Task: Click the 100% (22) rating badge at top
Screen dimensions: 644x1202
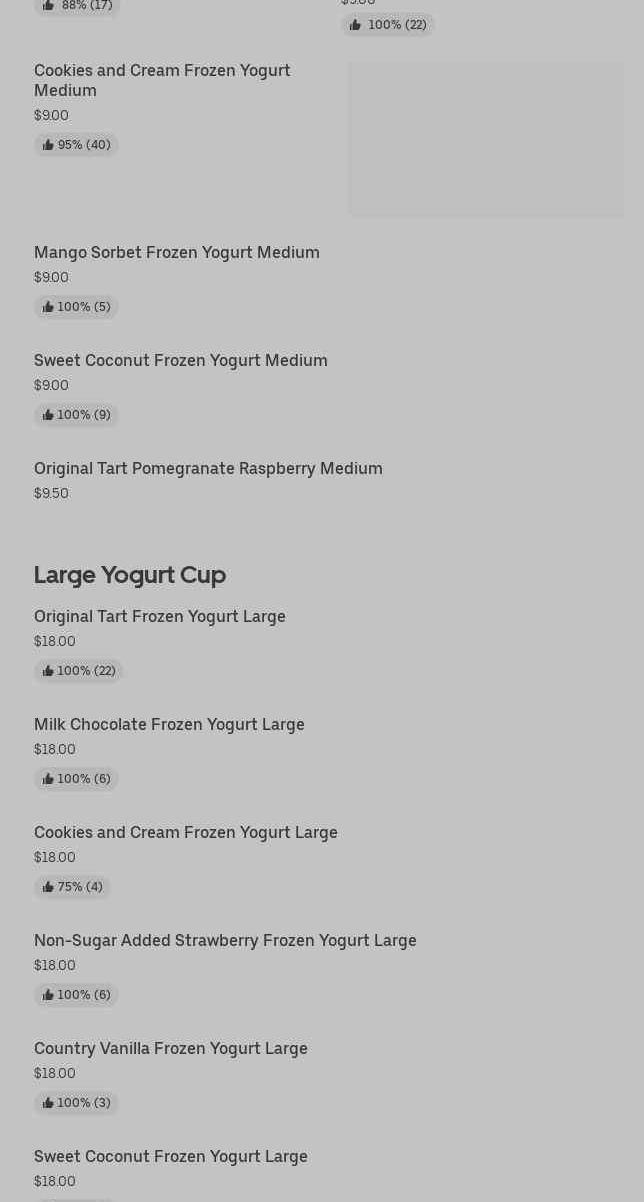Action: click(x=388, y=25)
